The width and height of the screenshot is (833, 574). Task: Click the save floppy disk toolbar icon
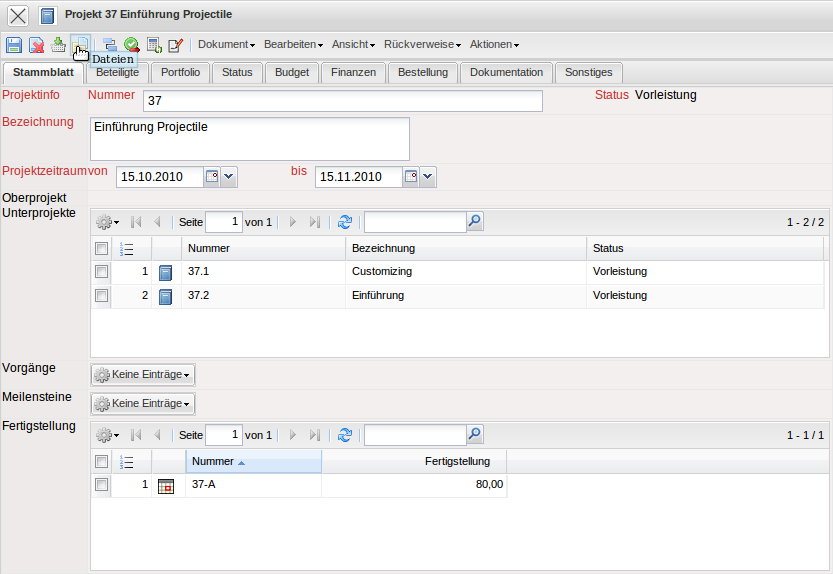[14, 45]
